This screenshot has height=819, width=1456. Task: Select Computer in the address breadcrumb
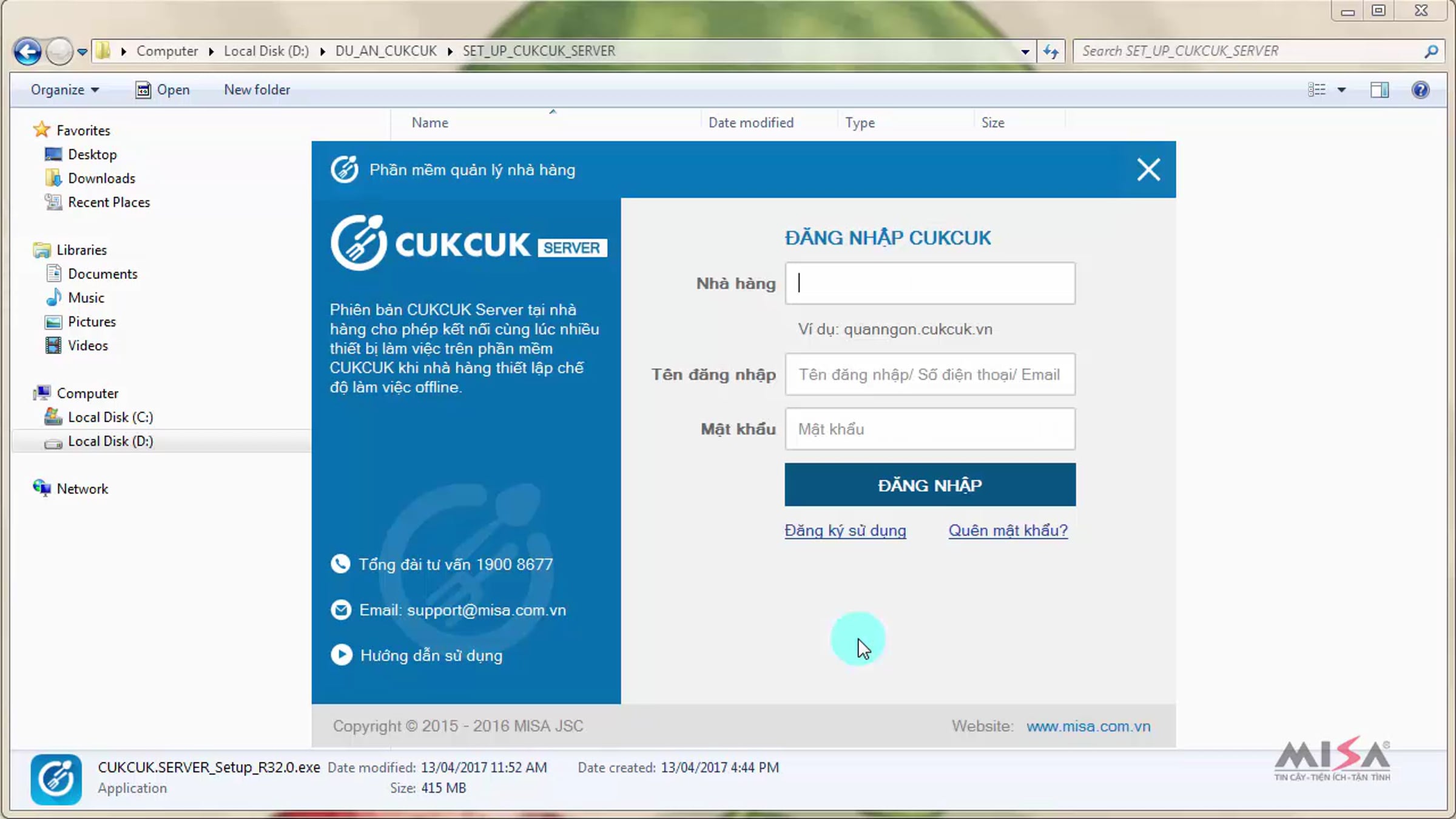167,51
